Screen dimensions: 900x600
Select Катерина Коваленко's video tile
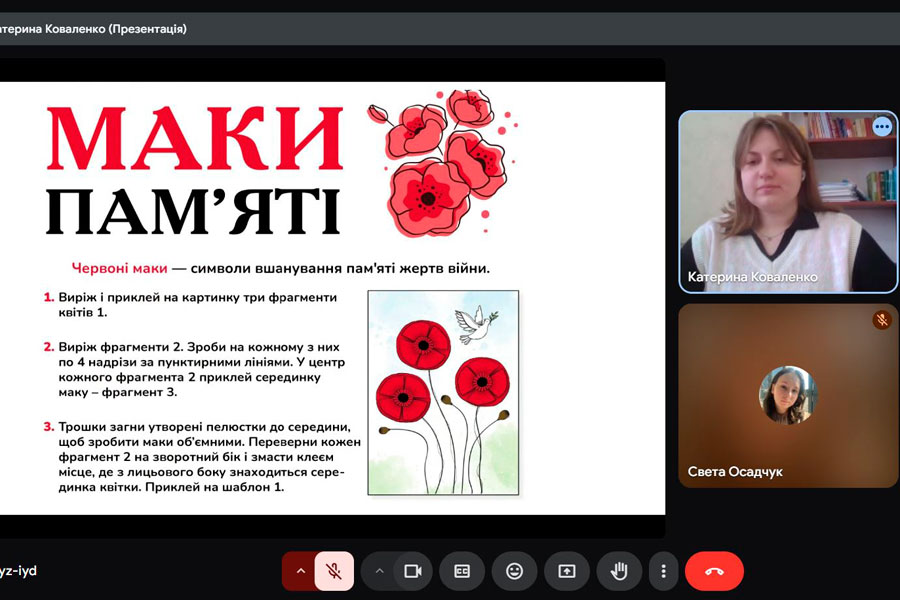(x=788, y=201)
